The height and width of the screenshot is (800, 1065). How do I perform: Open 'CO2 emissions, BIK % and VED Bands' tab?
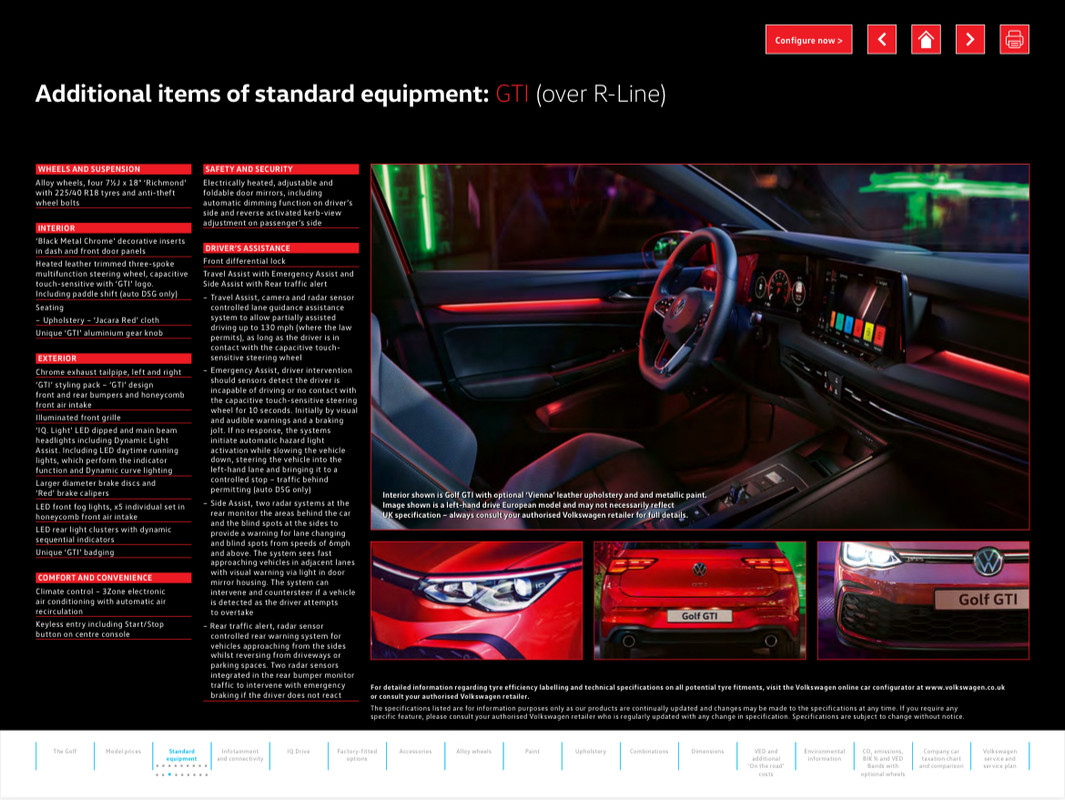[882, 762]
